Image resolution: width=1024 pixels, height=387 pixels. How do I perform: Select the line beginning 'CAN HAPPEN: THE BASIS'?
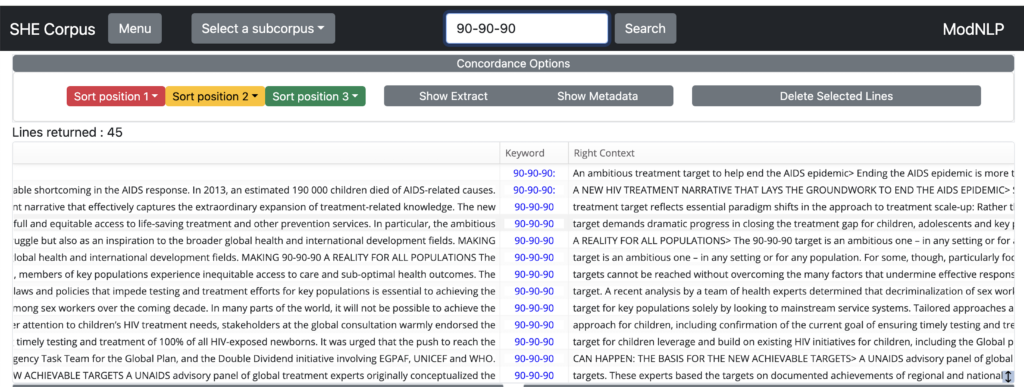(x=792, y=358)
